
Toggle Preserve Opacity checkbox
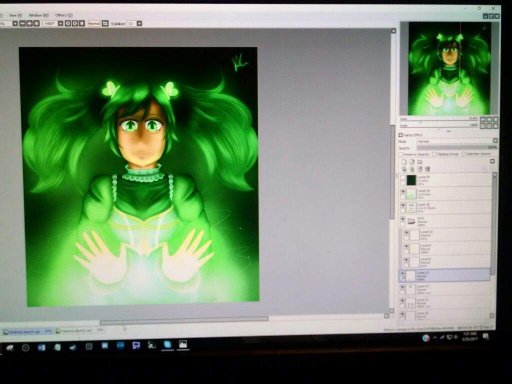click(x=401, y=154)
